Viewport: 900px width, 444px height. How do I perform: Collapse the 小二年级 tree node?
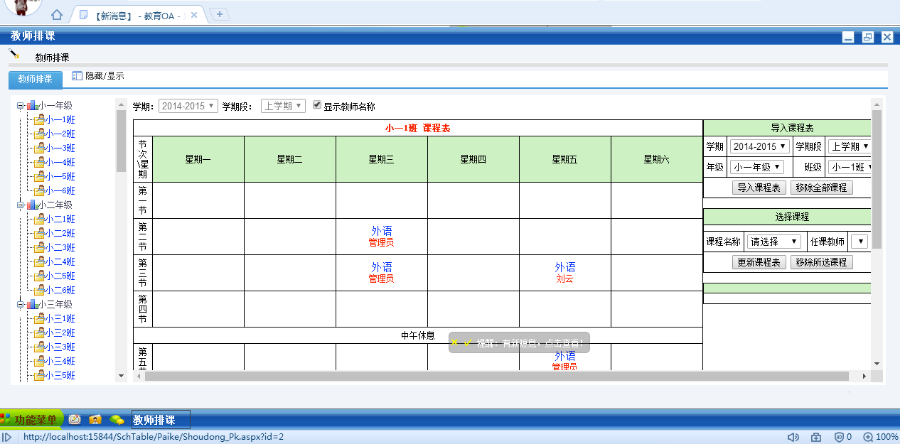(x=21, y=205)
